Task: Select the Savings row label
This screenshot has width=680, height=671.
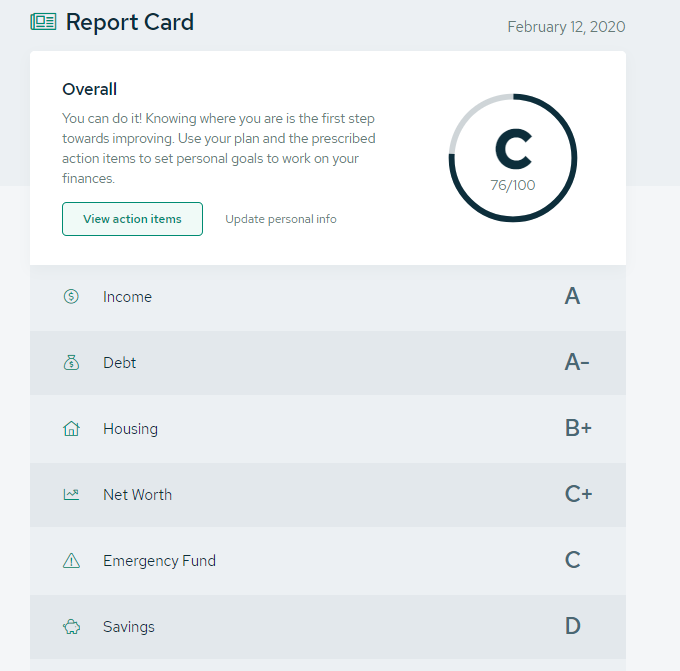Action: coord(128,627)
